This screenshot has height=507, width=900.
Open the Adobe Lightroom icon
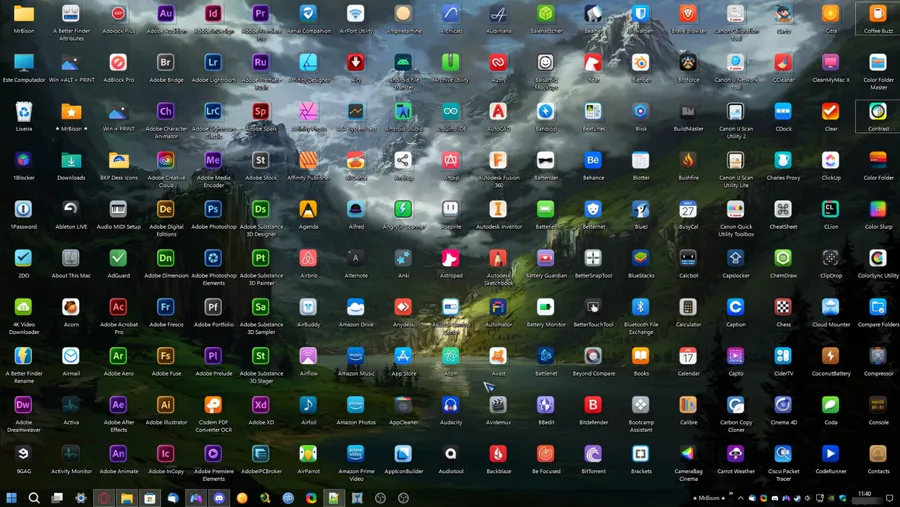[213, 63]
